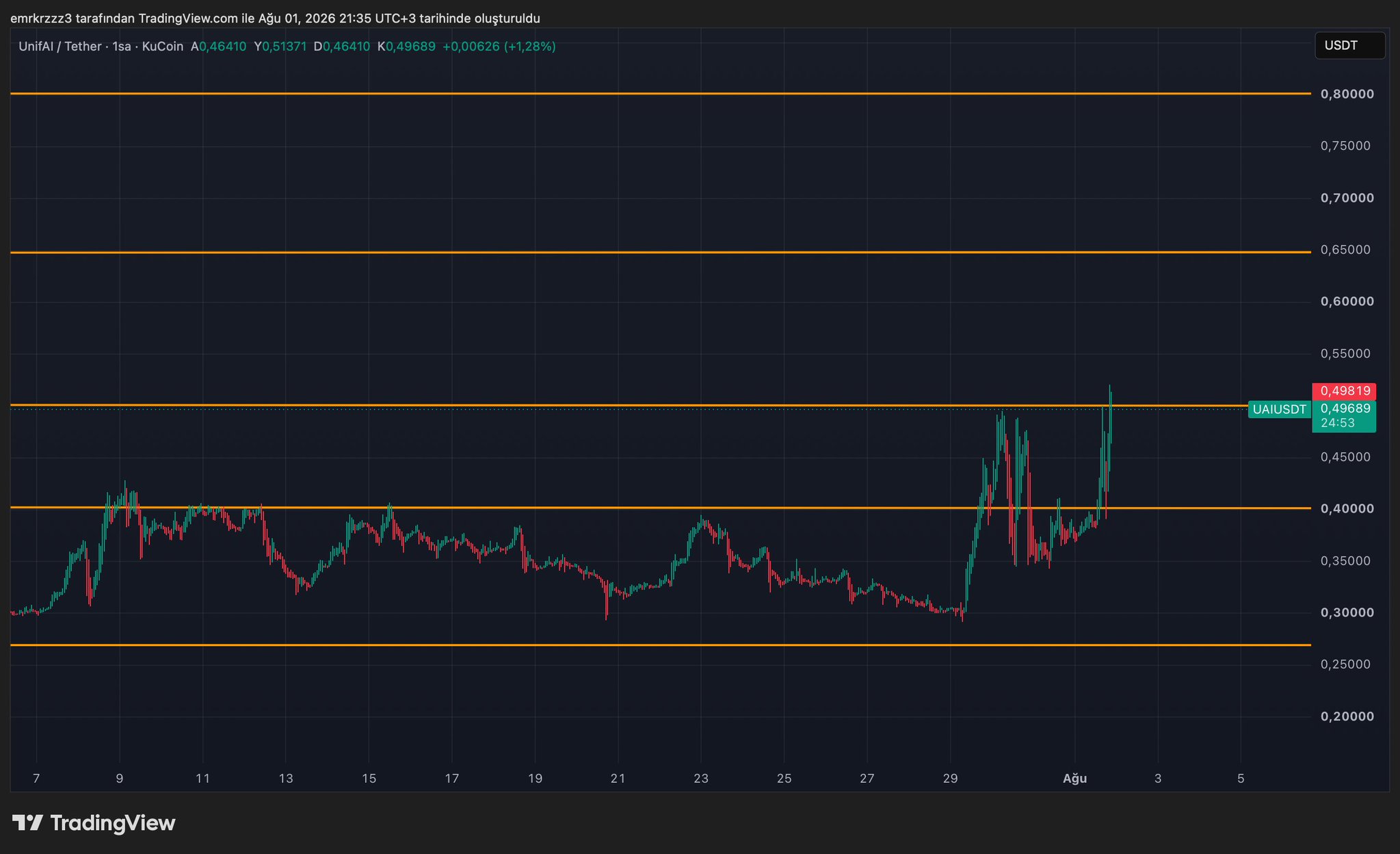Click the Ağu month marker on time axis
This screenshot has height=854, width=1400.
(1074, 778)
